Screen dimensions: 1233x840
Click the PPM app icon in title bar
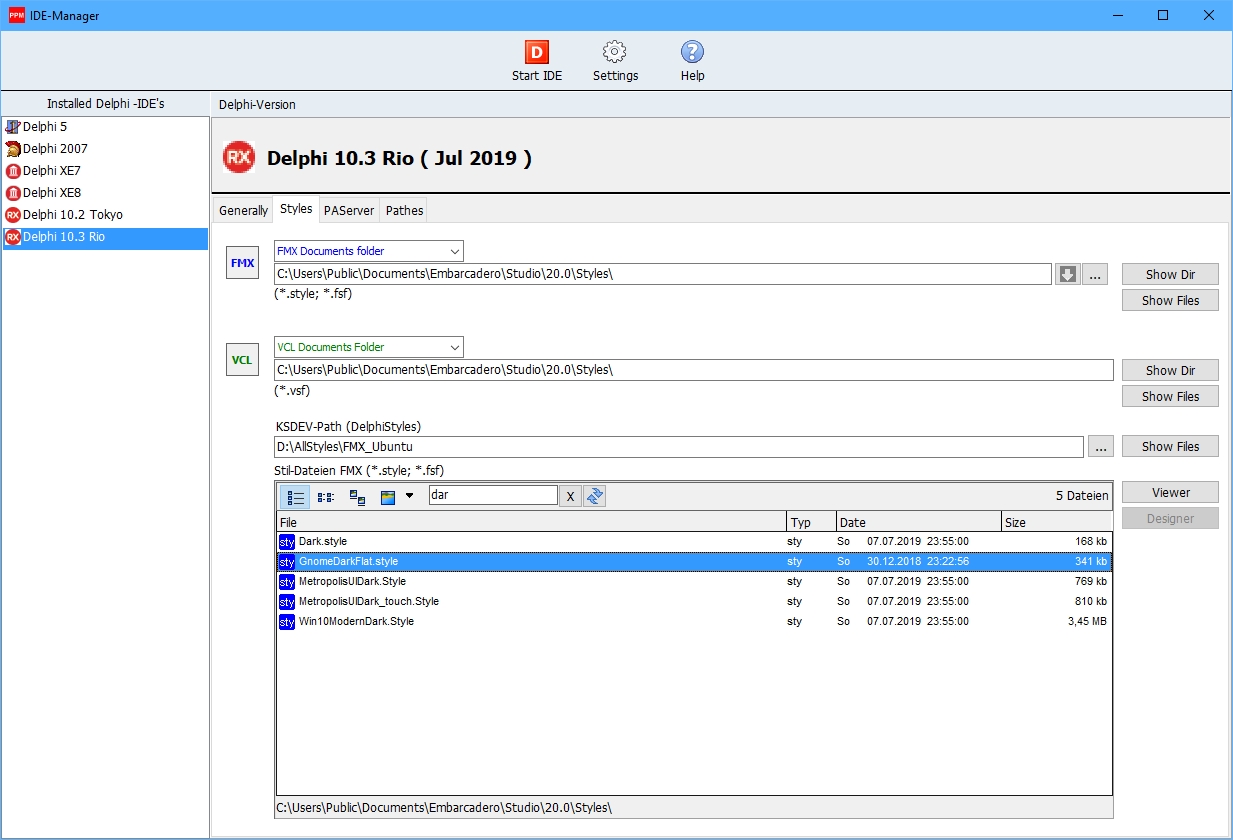[x=16, y=16]
